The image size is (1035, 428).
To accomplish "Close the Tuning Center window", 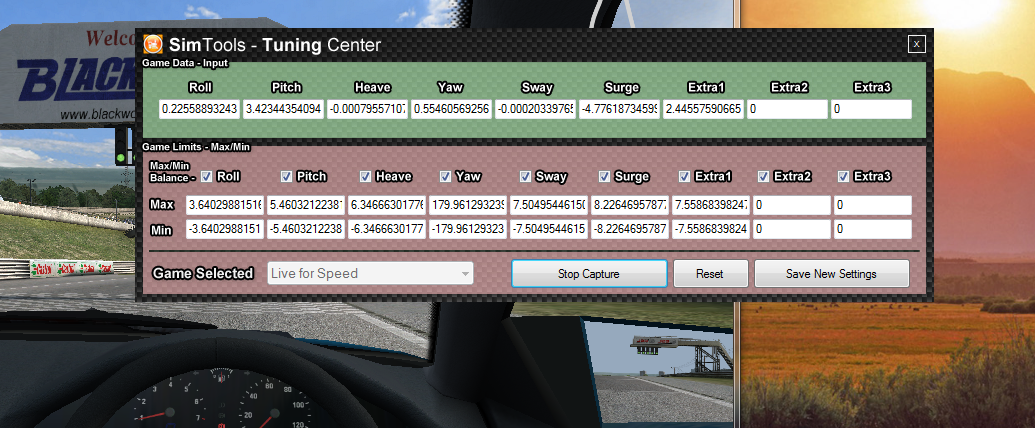I will [x=916, y=44].
